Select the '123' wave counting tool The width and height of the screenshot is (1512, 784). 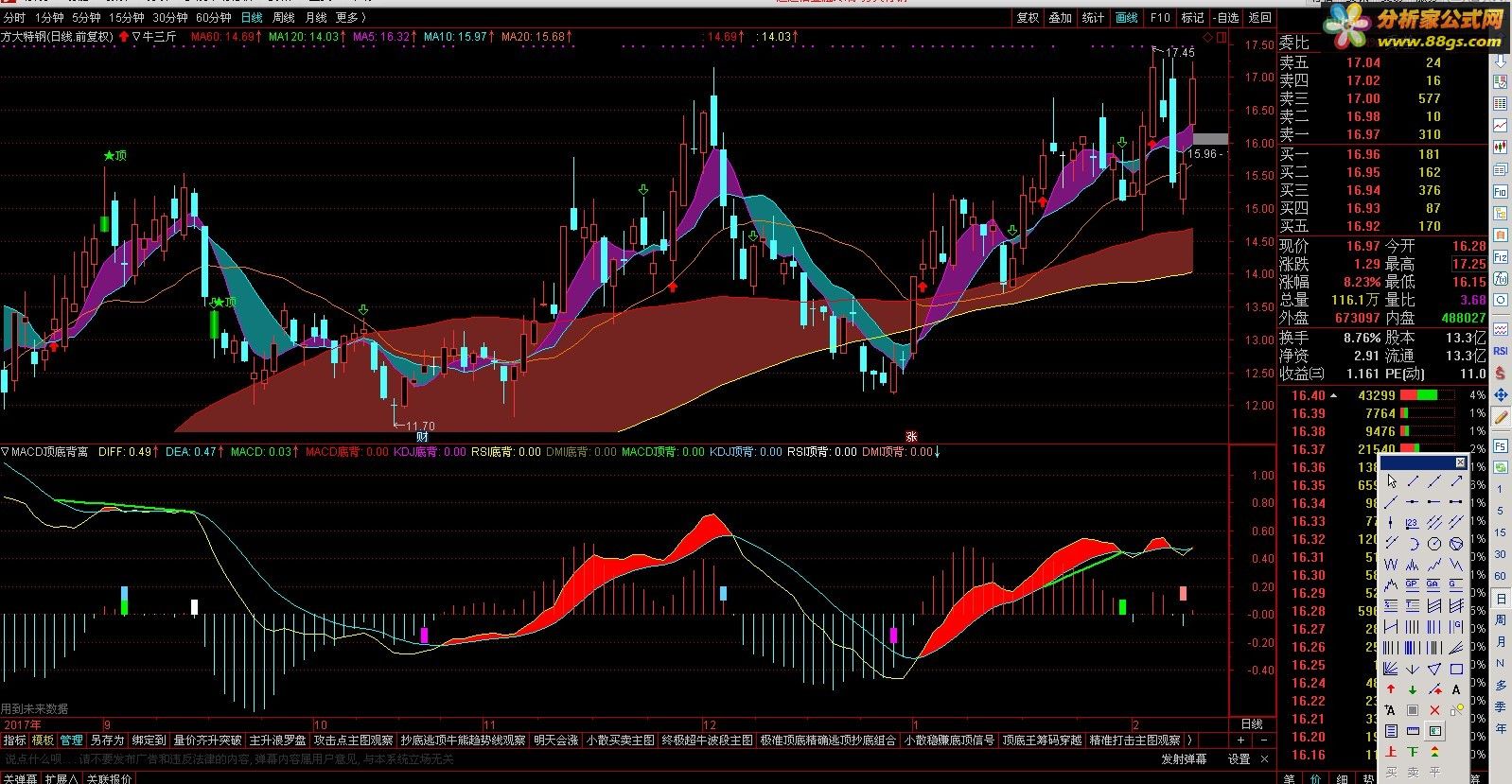tap(1413, 522)
